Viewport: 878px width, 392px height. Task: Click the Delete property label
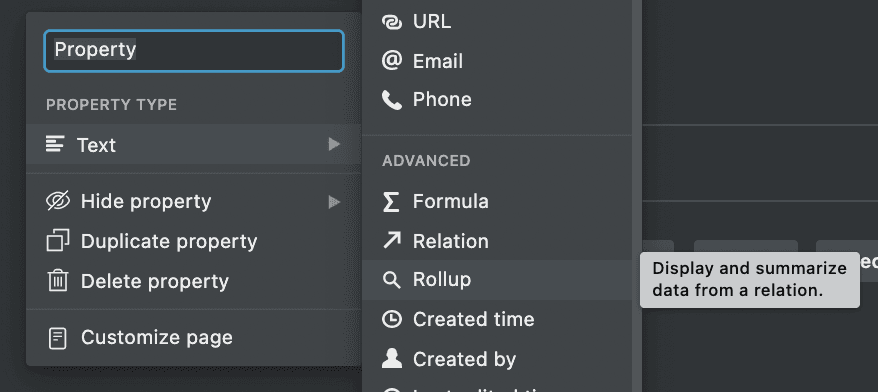155,281
